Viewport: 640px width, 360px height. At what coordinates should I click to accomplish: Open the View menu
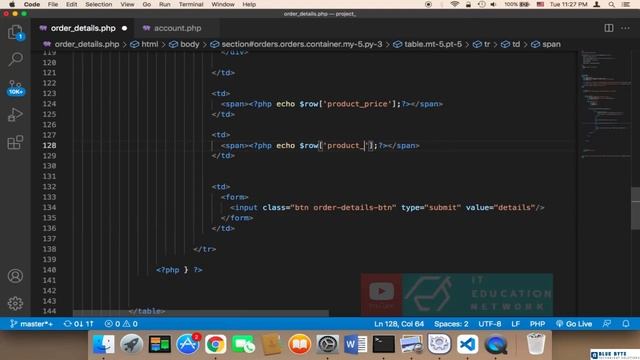point(127,4)
